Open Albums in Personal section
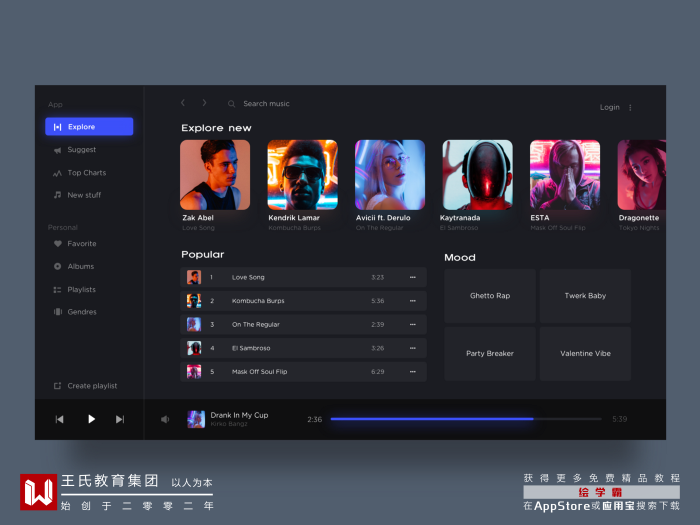The width and height of the screenshot is (700, 525). coord(80,267)
